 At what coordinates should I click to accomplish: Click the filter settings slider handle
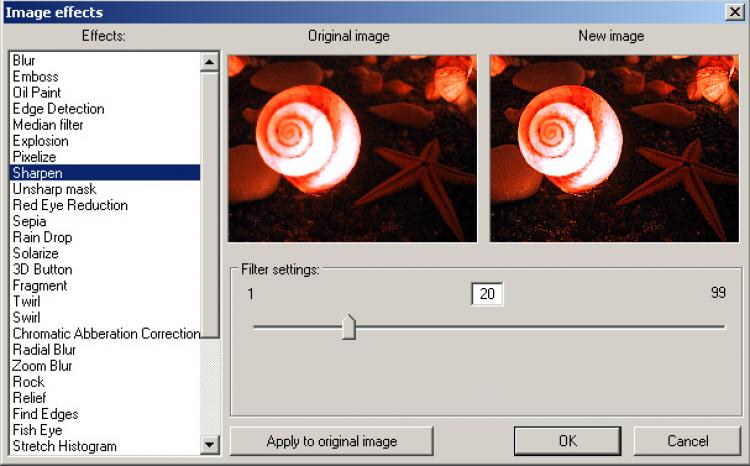pos(348,327)
